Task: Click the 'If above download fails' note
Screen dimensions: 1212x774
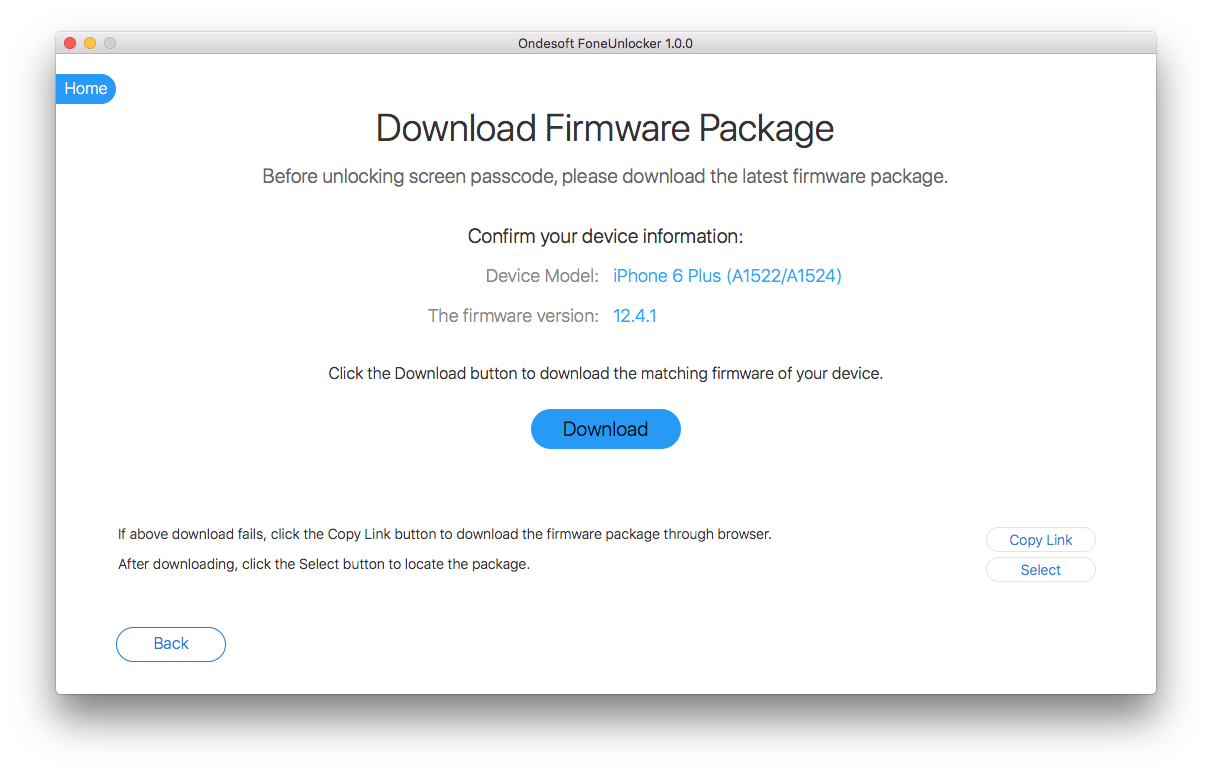Action: (445, 534)
